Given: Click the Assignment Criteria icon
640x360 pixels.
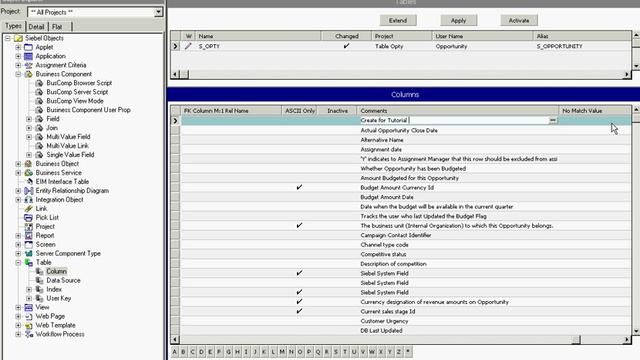Looking at the screenshot, I should point(28,65).
